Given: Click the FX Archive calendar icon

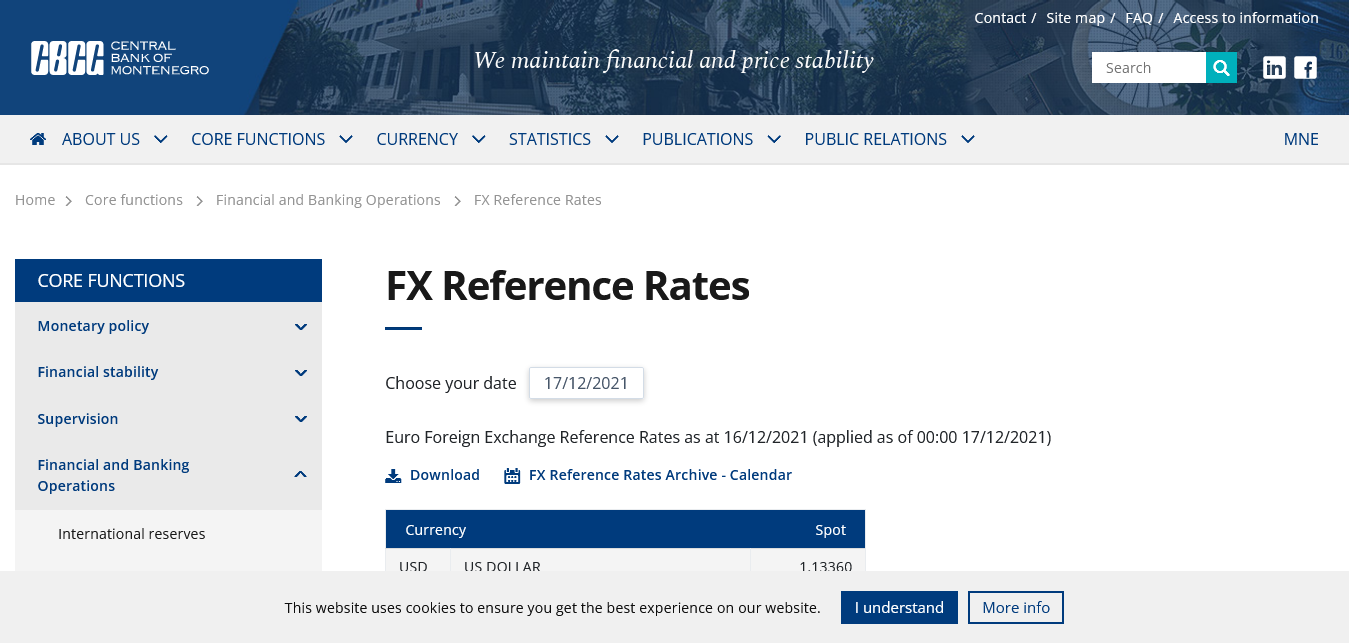Looking at the screenshot, I should pos(512,476).
